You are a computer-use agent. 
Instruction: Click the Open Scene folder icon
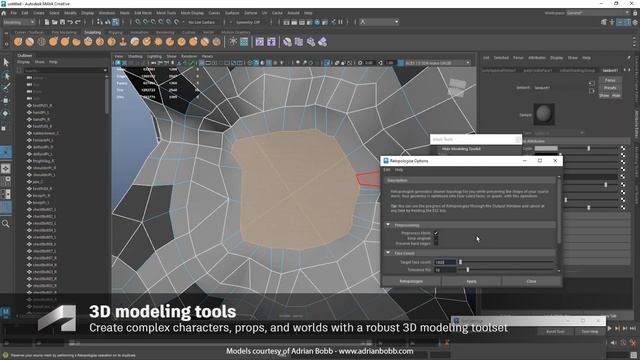tap(54, 22)
